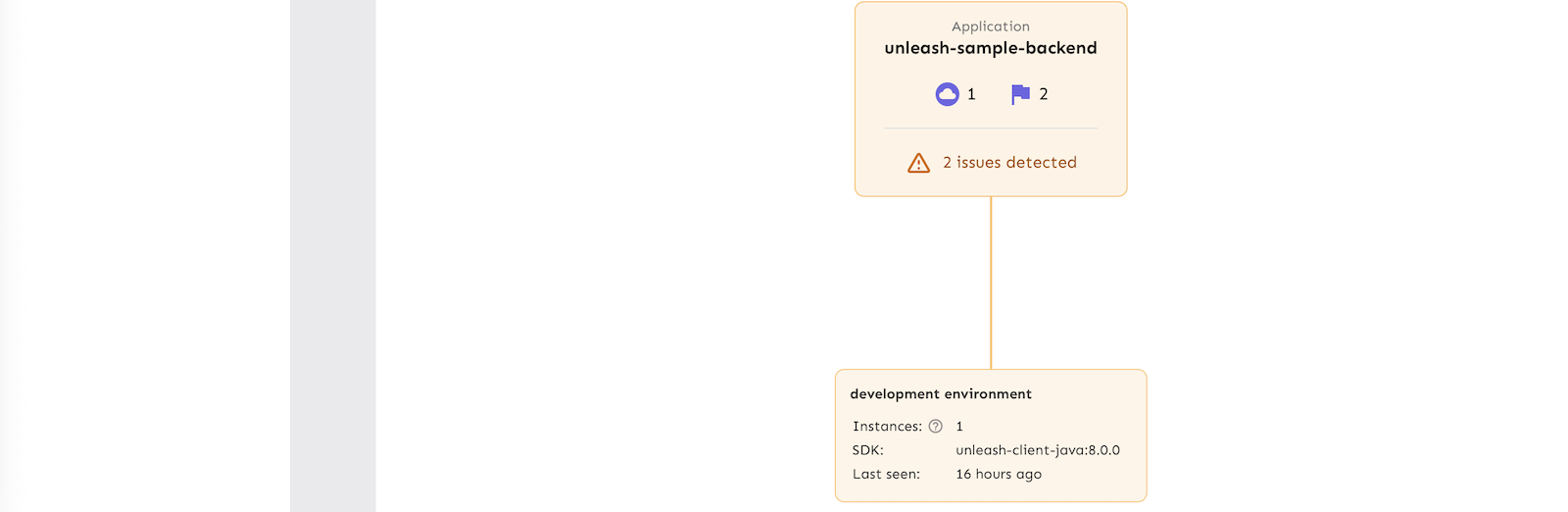Click the flag count '2' beside flag
Screen dimensions: 1568x512
[x=1044, y=94]
